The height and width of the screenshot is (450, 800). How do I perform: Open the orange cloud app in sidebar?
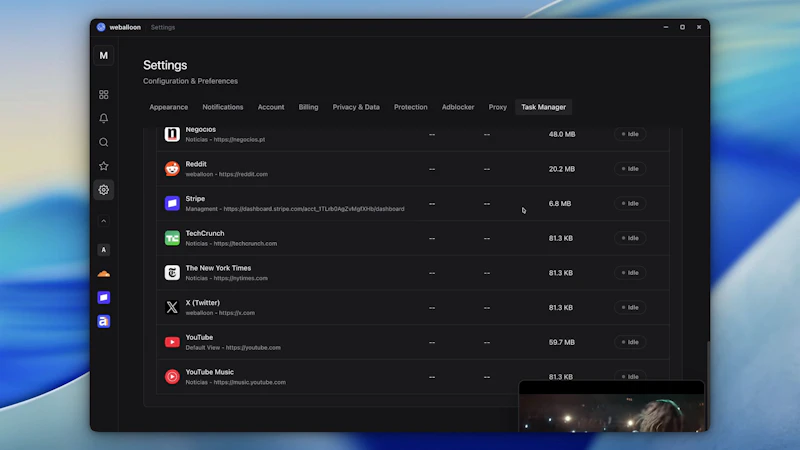[x=104, y=274]
